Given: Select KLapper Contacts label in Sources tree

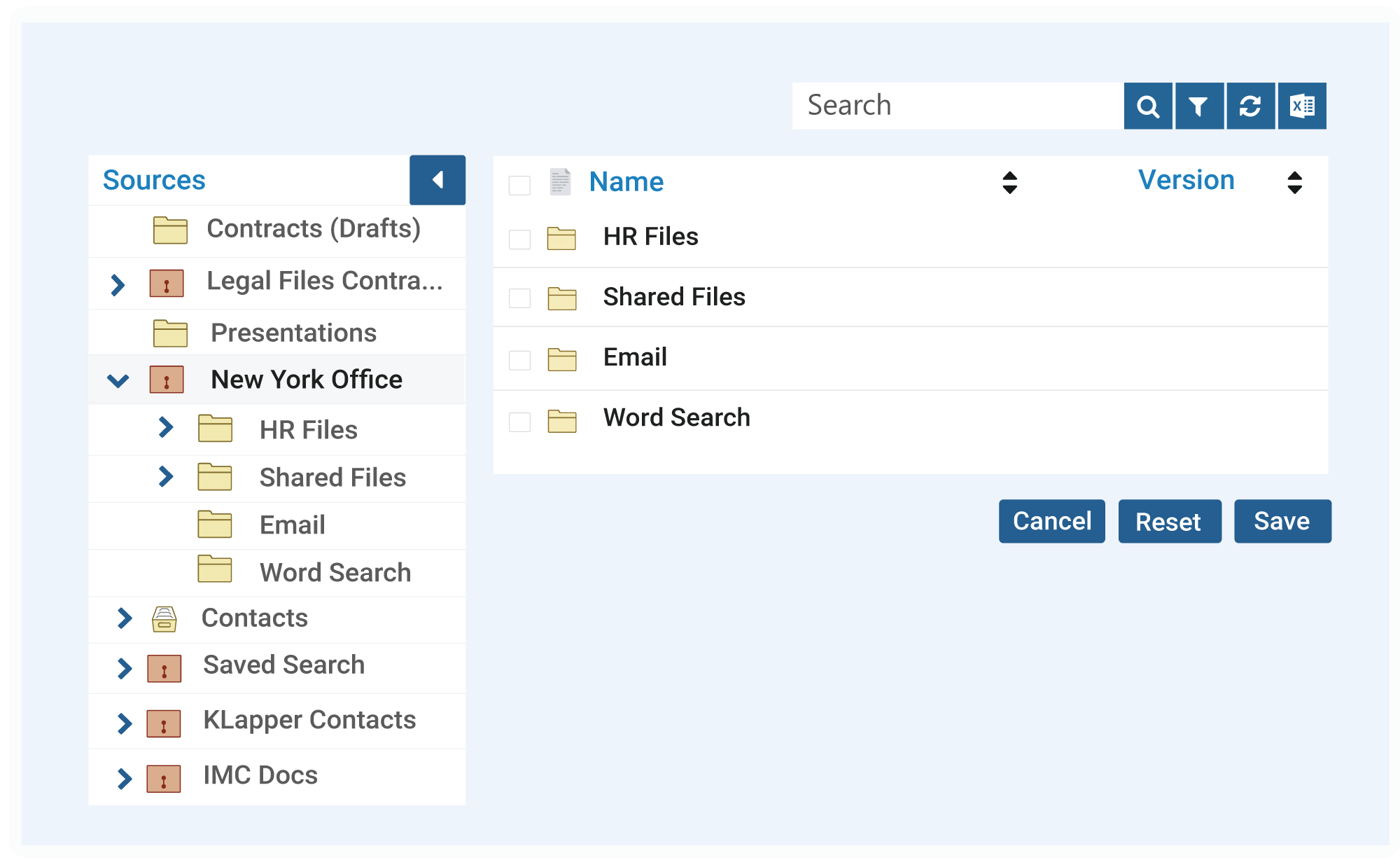Looking at the screenshot, I should (309, 720).
